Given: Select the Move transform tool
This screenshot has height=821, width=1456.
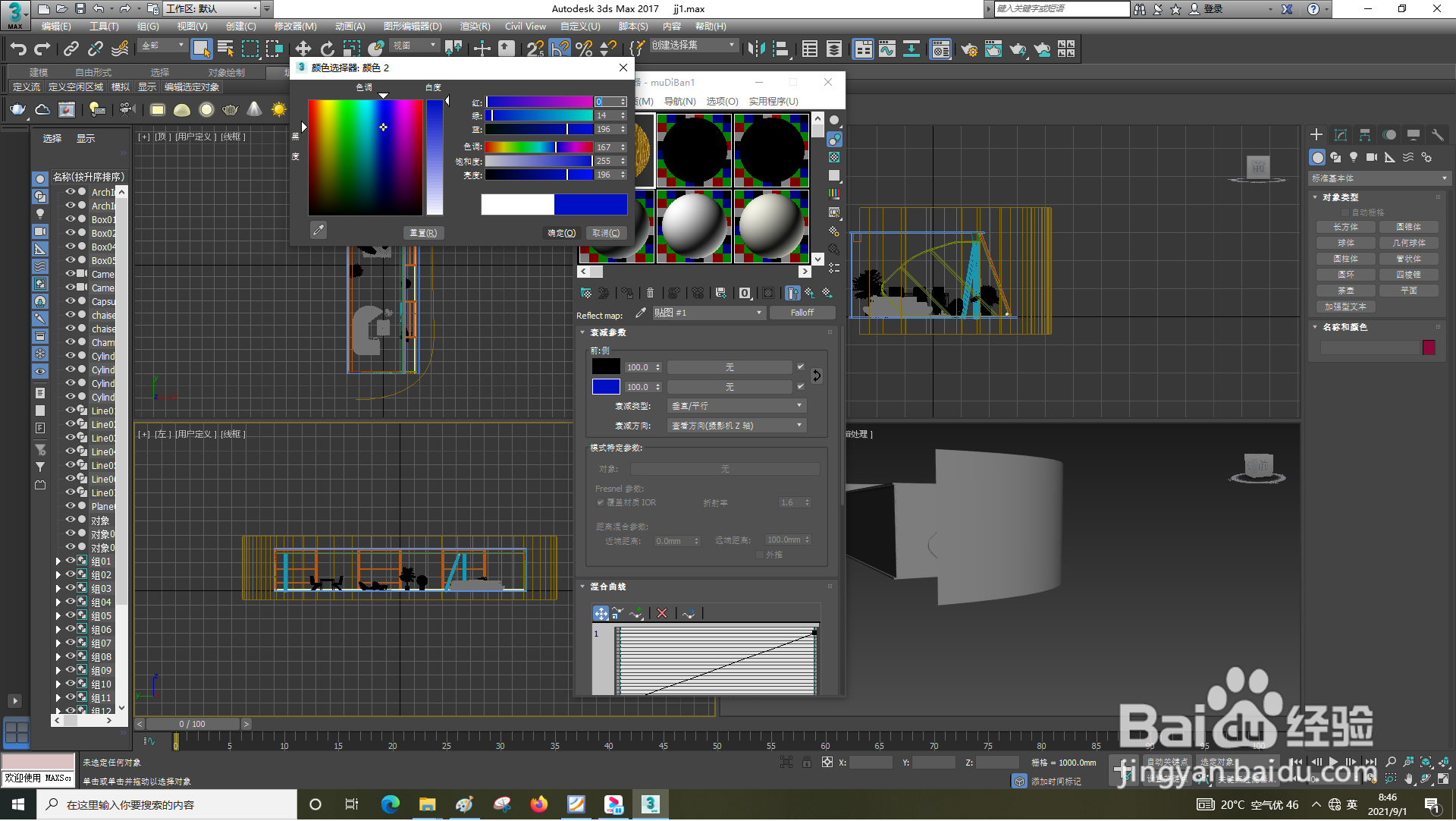Looking at the screenshot, I should (x=303, y=49).
